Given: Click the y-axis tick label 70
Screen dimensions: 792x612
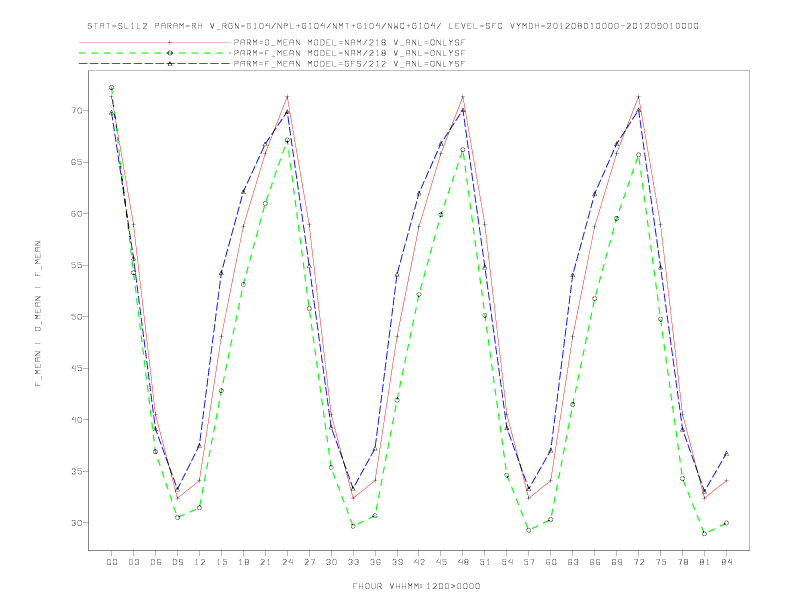Looking at the screenshot, I should [x=77, y=111].
